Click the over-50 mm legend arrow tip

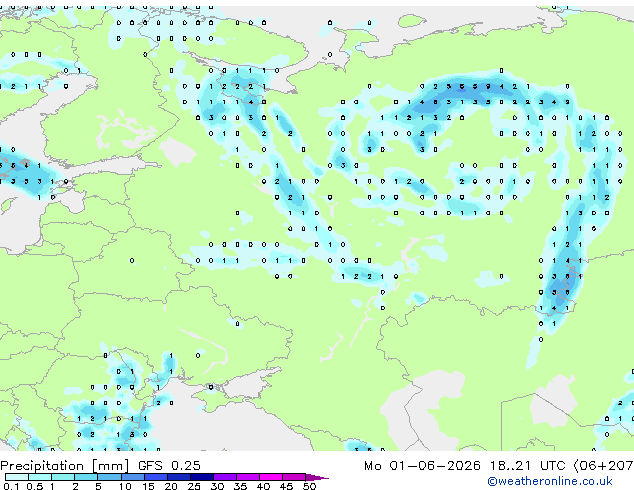317,477
